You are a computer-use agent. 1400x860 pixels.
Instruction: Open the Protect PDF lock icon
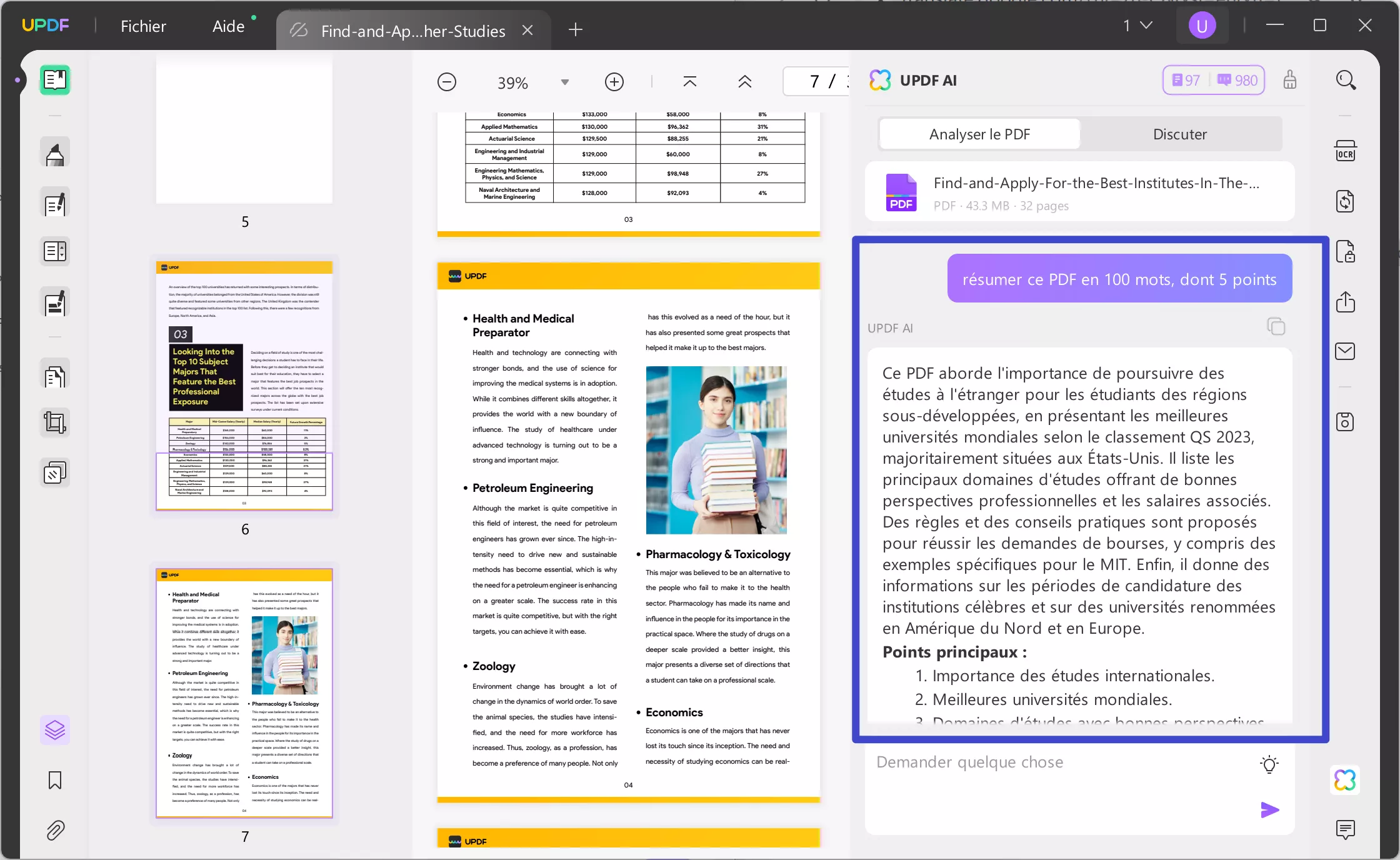click(1346, 252)
